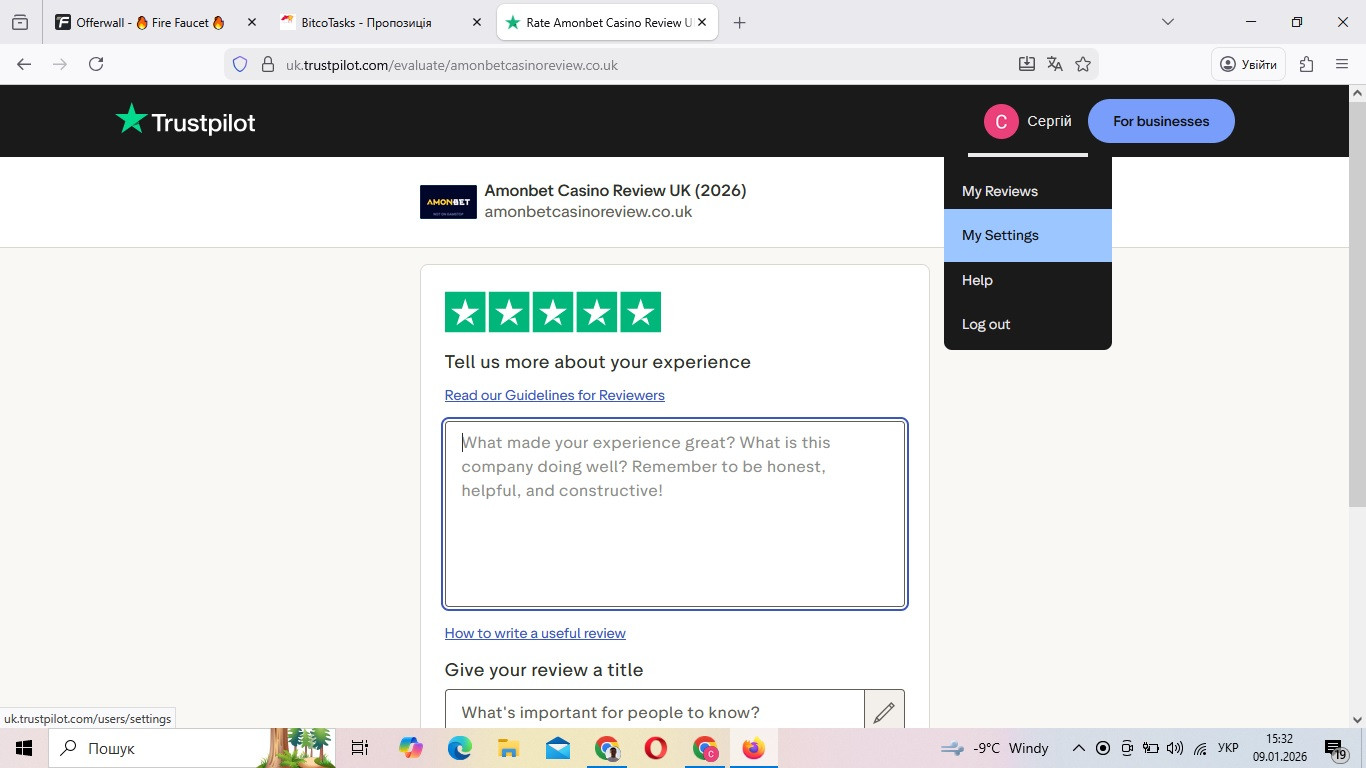Collapse the Сергій user menu
Viewport: 1366px width, 768px height.
(1028, 121)
